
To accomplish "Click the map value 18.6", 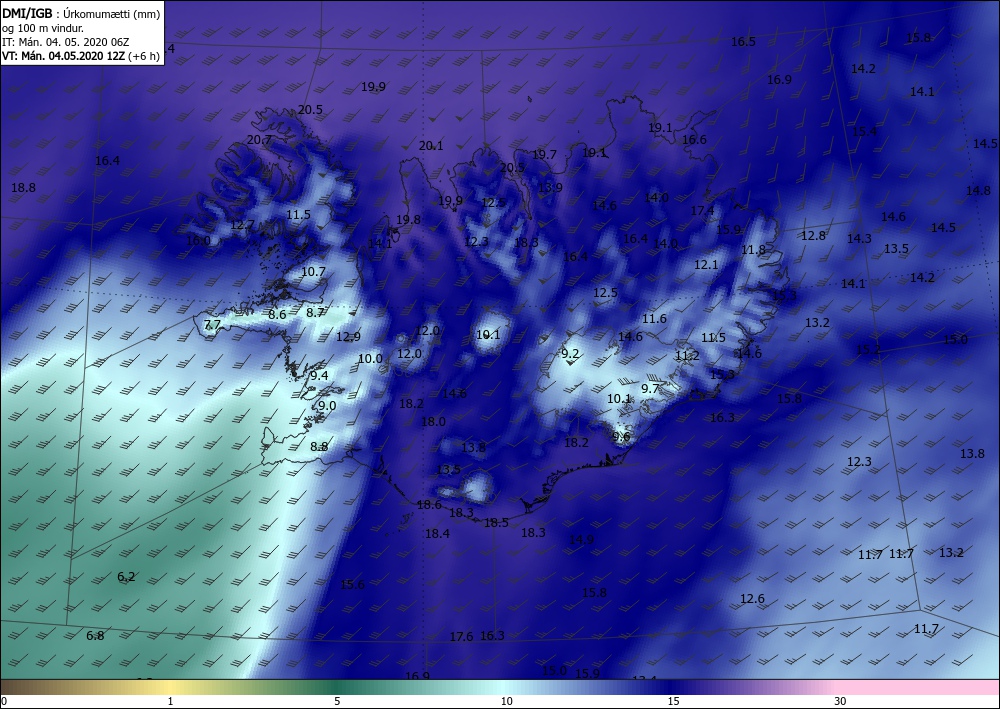I will (x=429, y=505).
